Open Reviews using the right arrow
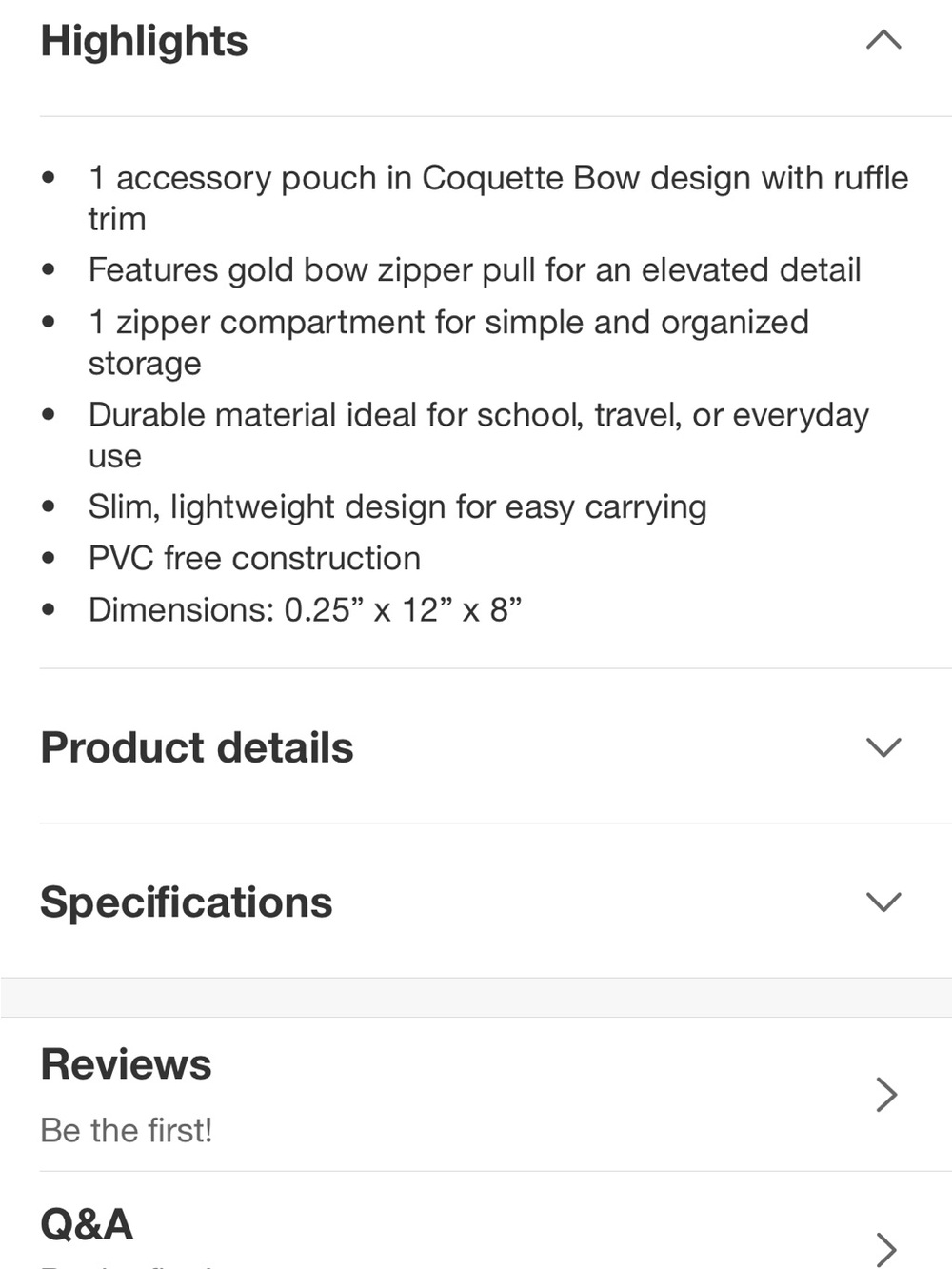The image size is (952, 1269). (x=886, y=1095)
